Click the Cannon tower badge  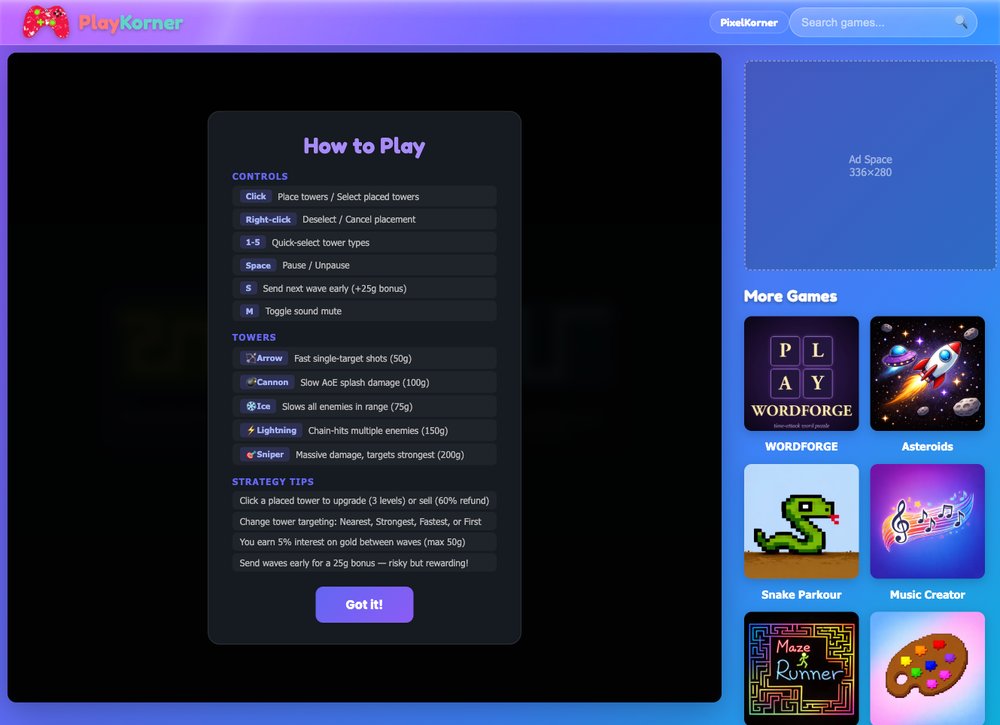click(267, 382)
